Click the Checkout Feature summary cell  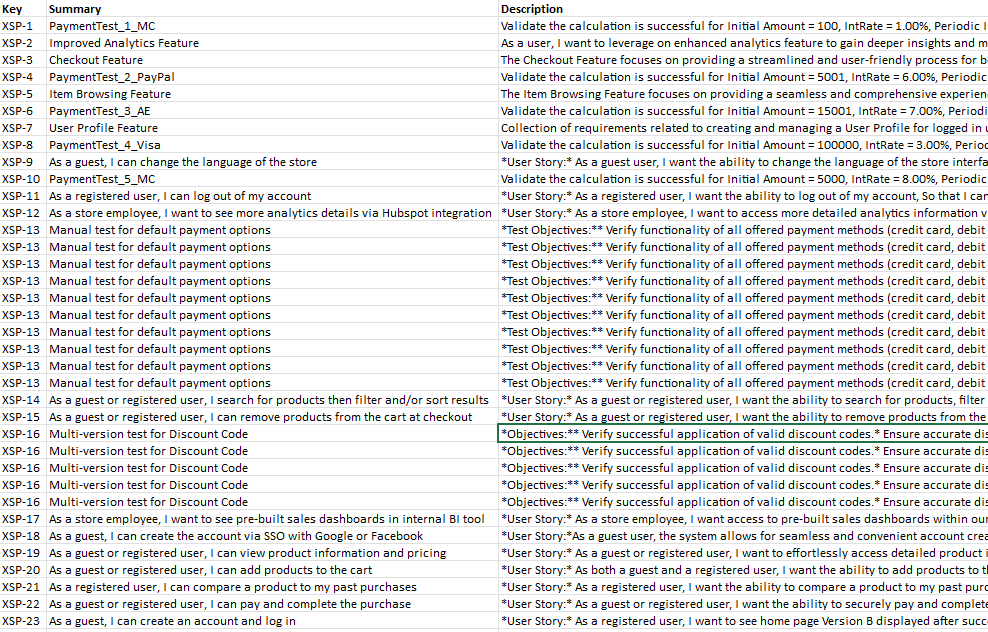(96, 60)
